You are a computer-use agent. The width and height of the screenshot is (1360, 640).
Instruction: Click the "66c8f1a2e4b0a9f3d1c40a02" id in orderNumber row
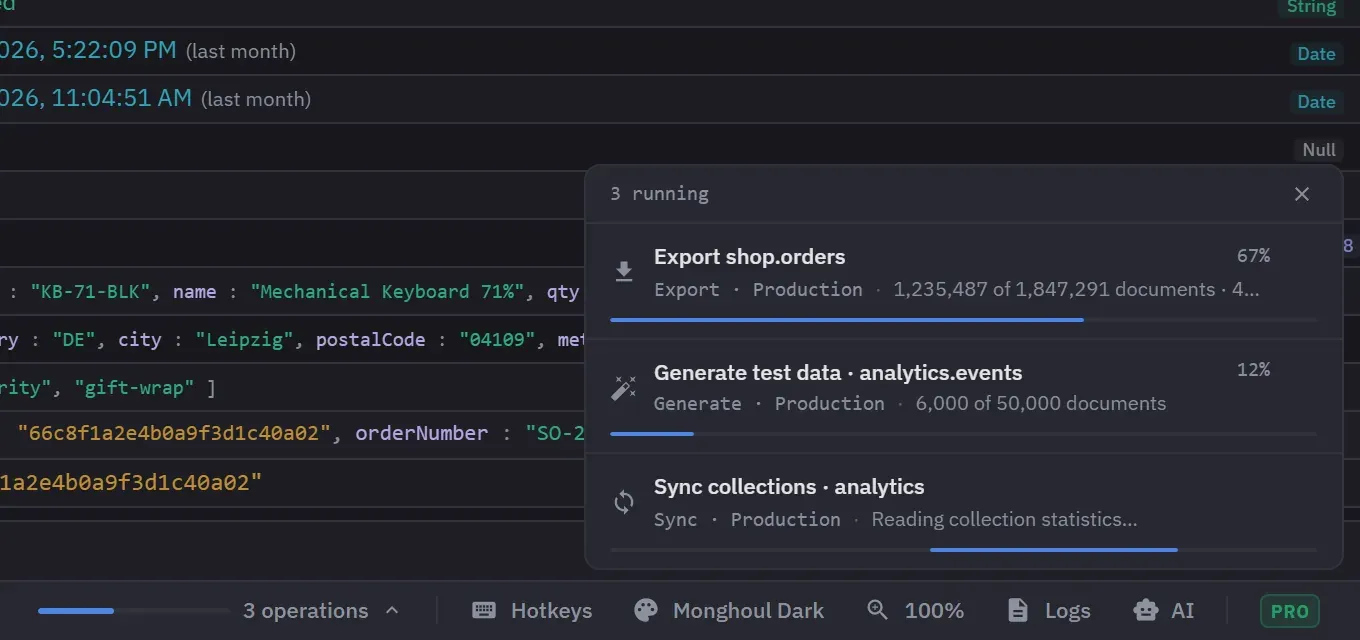click(x=173, y=434)
